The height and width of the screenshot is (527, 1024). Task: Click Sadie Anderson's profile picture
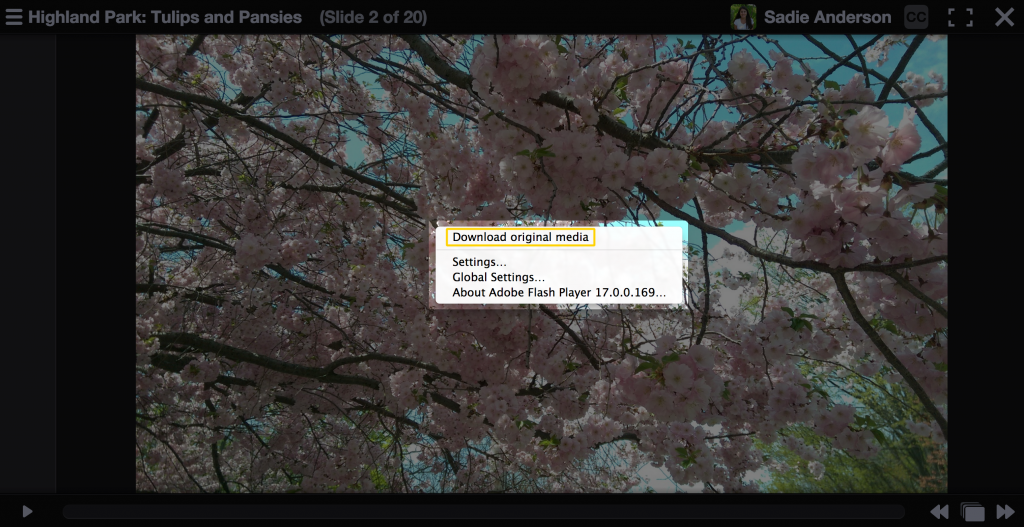pyautogui.click(x=743, y=17)
